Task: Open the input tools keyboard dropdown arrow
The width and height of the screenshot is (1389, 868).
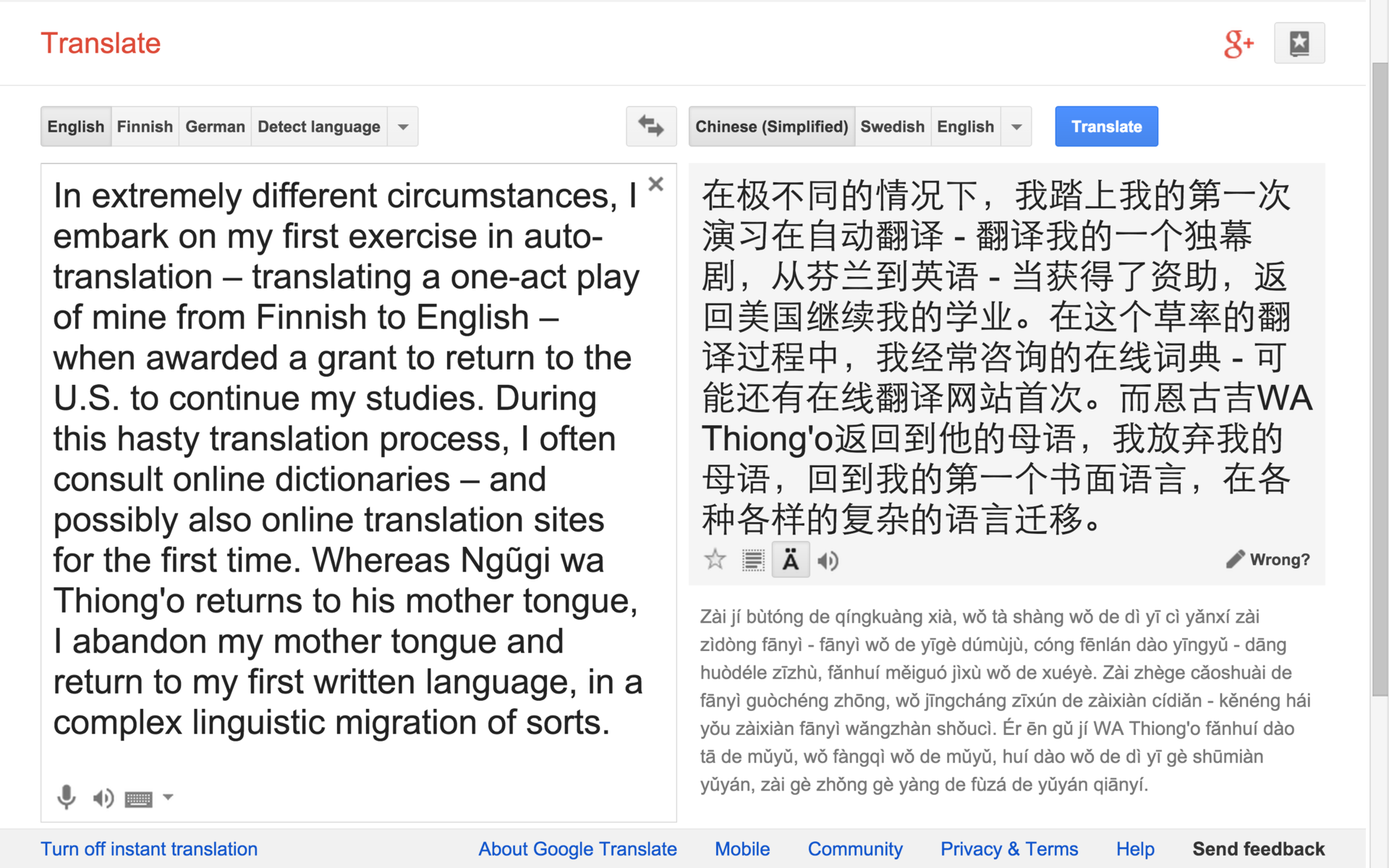Action: click(x=168, y=797)
